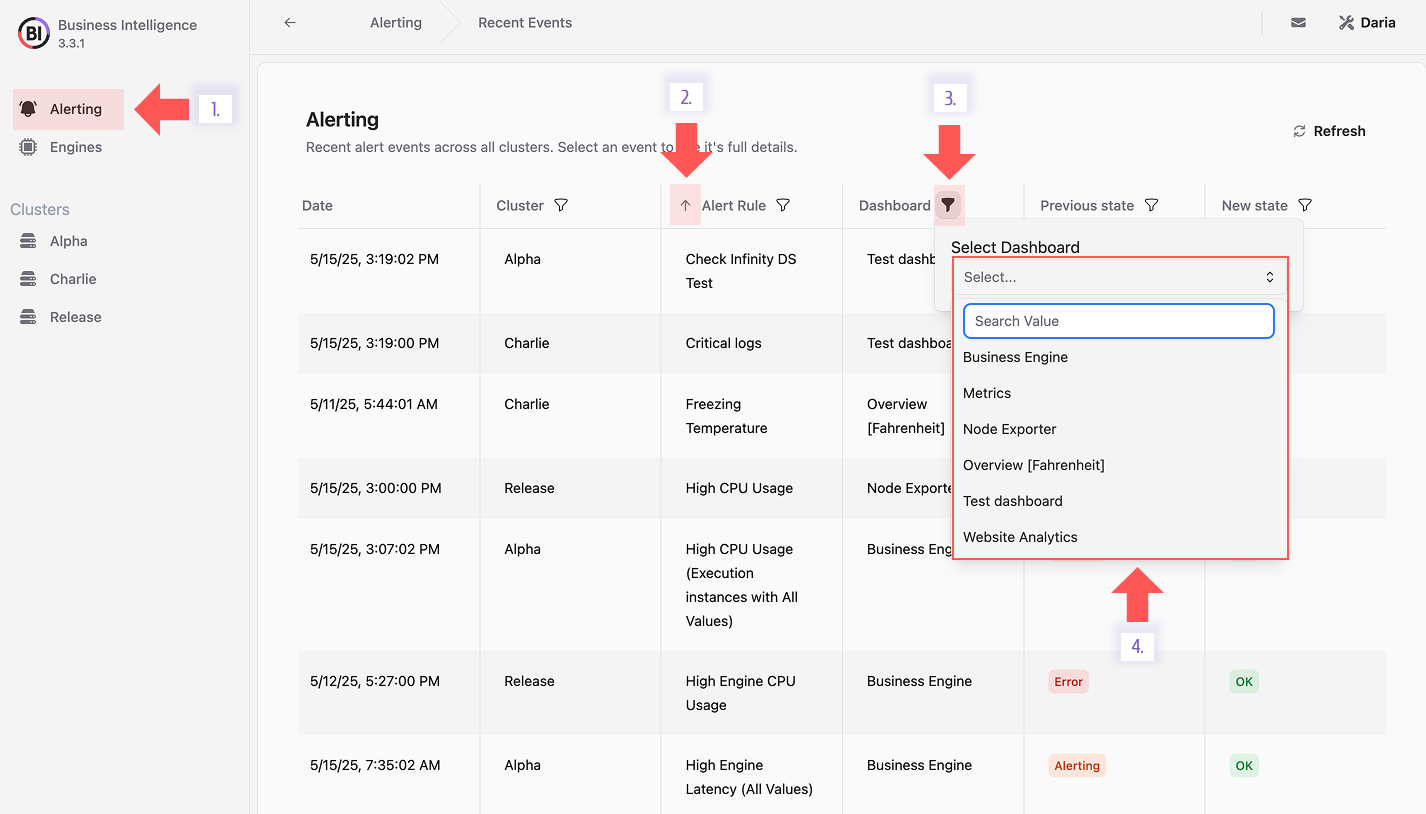1426x814 pixels.
Task: Go back using the left arrow icon
Action: [290, 22]
